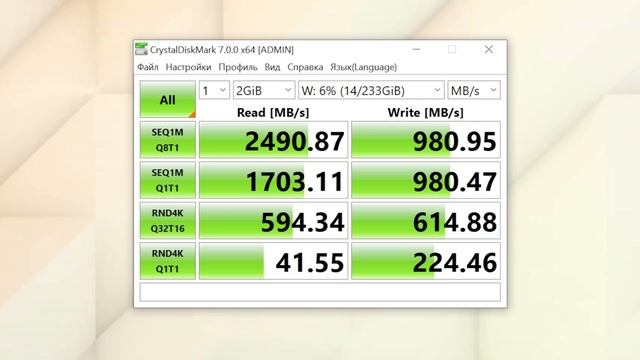Start the SEQ1M Q1T1 test
Screen dimensions: 640x360
(168, 180)
